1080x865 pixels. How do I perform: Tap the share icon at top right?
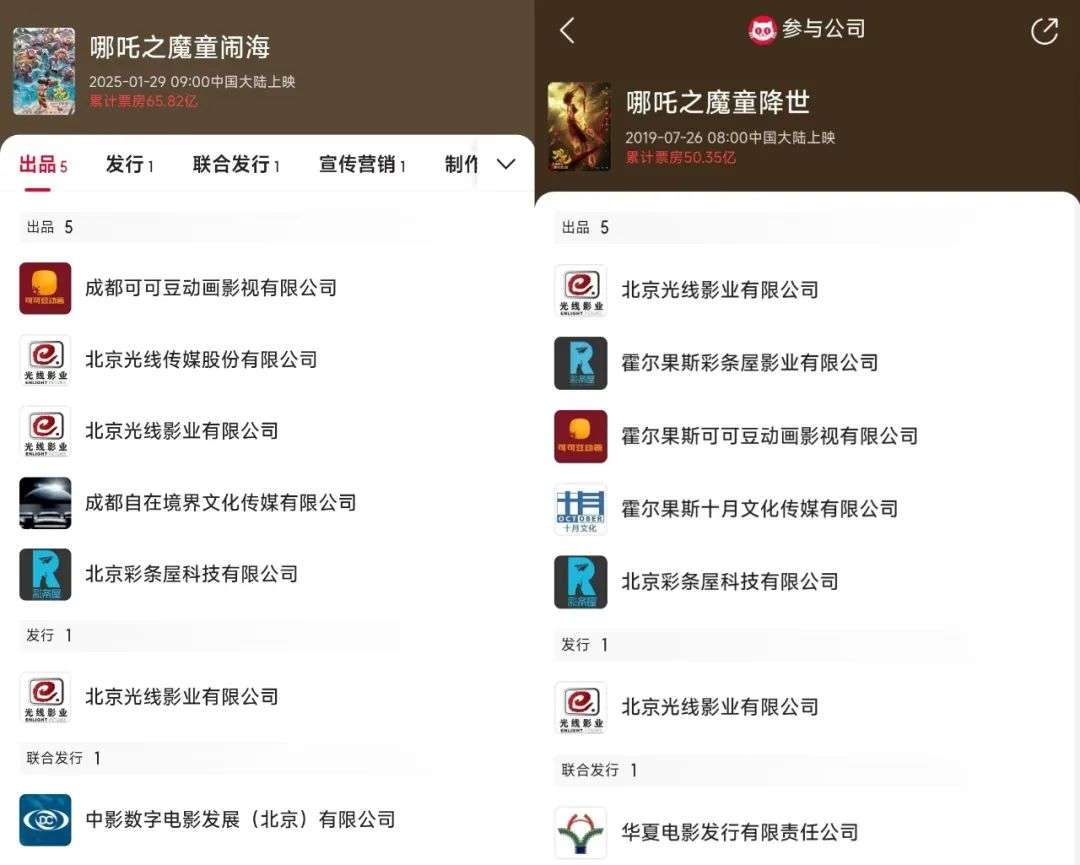pos(1044,31)
